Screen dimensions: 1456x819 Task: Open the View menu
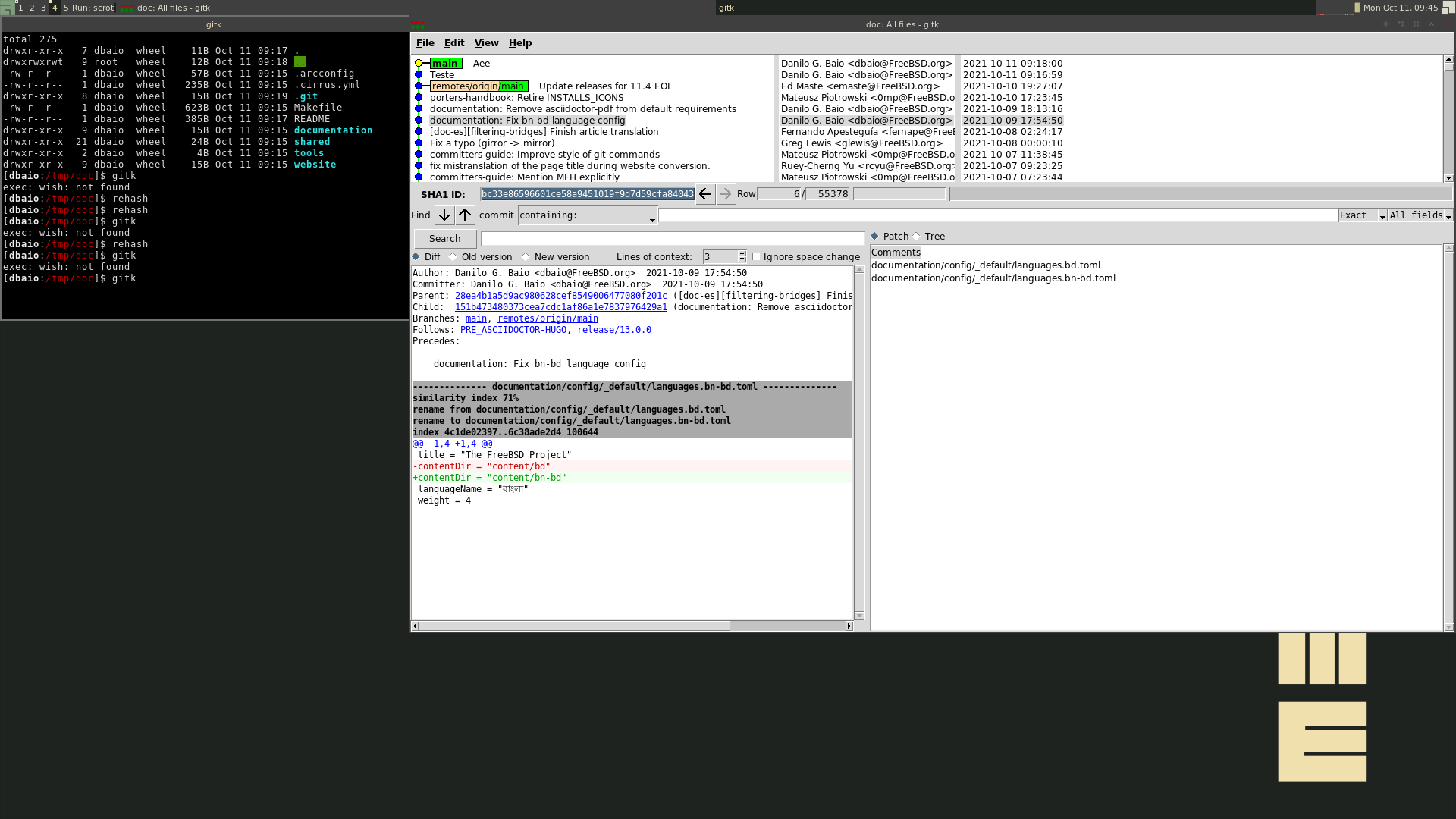486,43
